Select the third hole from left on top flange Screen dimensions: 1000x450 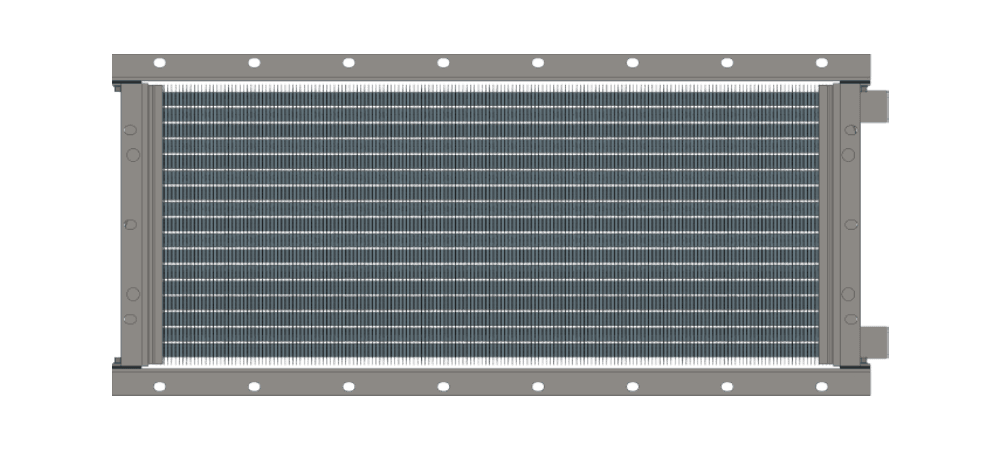[349, 62]
